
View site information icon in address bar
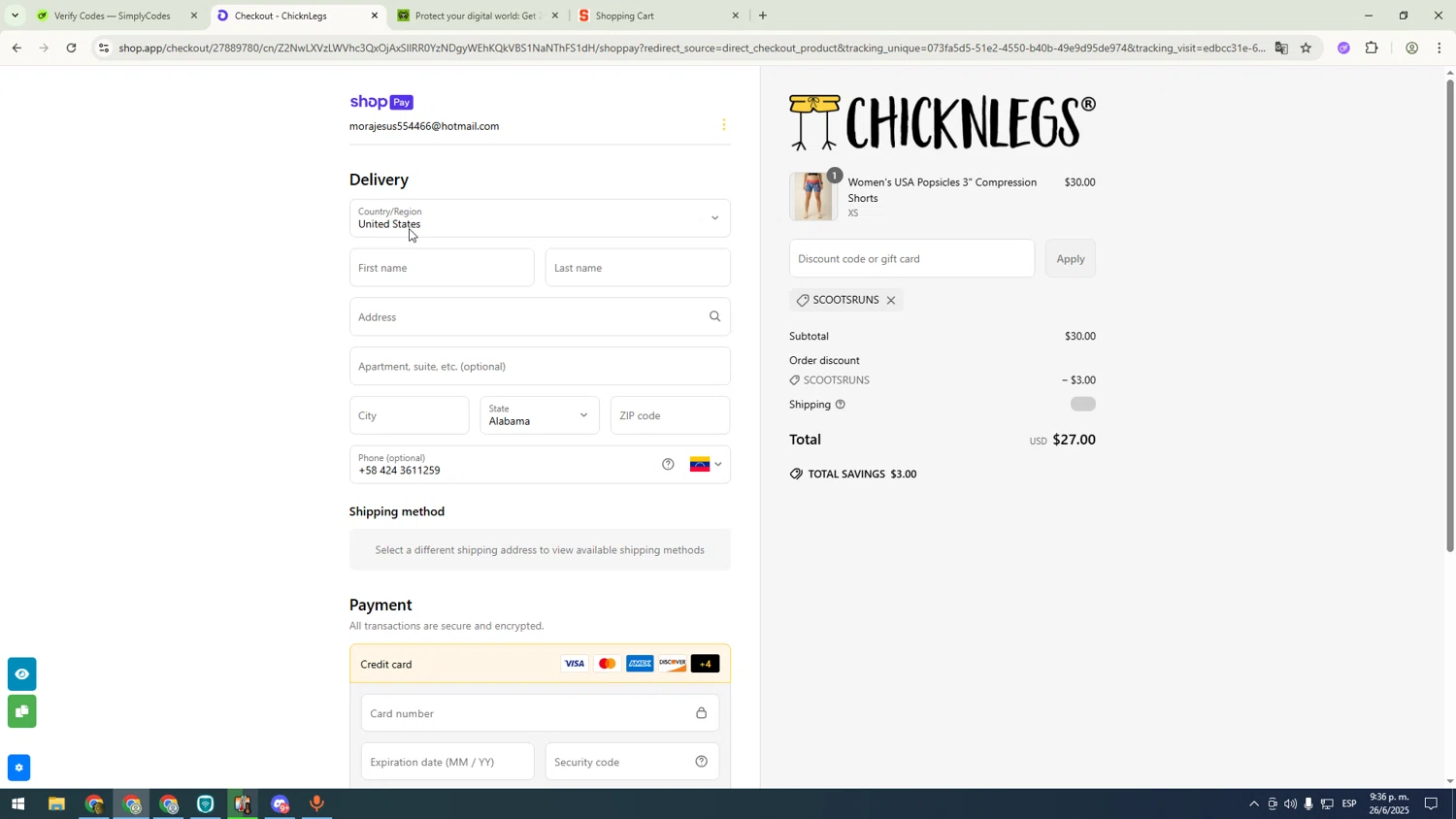pyautogui.click(x=104, y=48)
